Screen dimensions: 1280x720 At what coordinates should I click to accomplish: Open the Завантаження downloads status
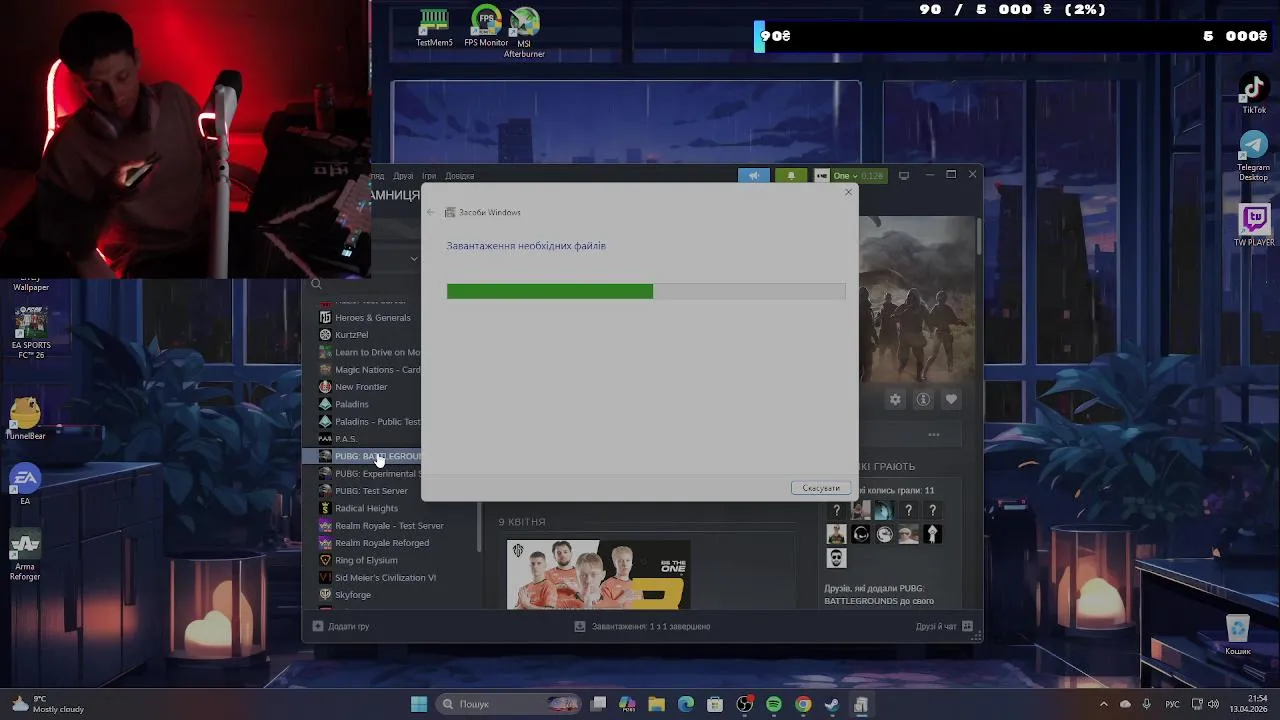tap(642, 626)
